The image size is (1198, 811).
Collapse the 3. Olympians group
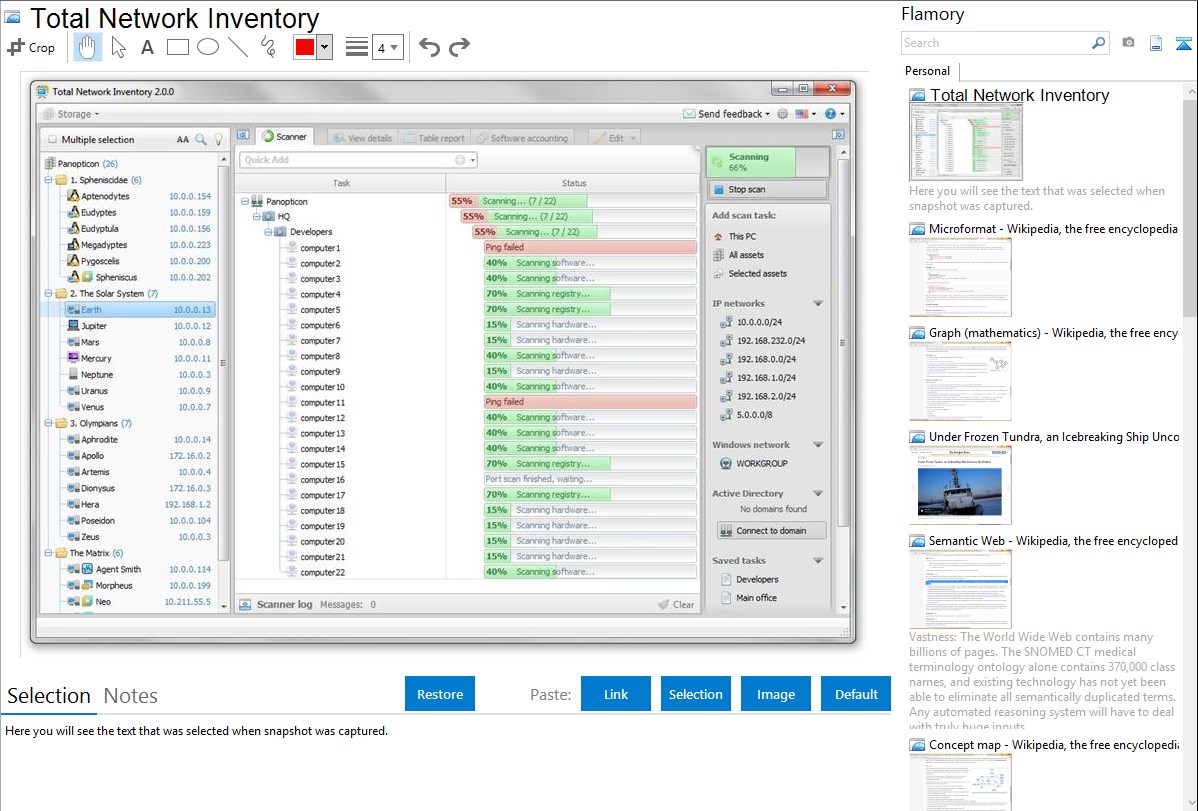(48, 423)
